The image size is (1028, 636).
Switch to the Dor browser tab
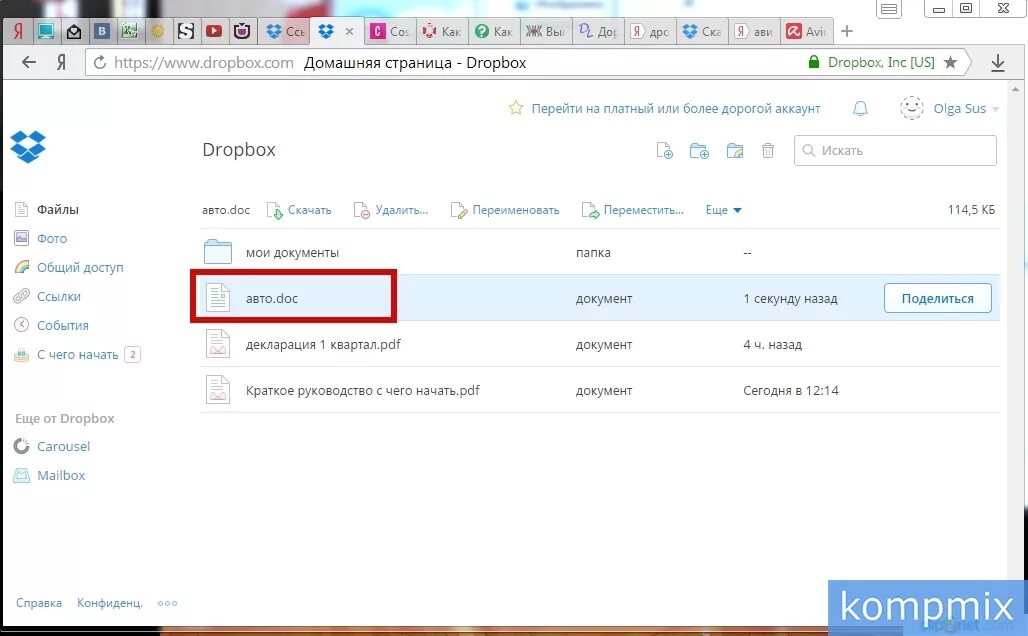point(599,31)
